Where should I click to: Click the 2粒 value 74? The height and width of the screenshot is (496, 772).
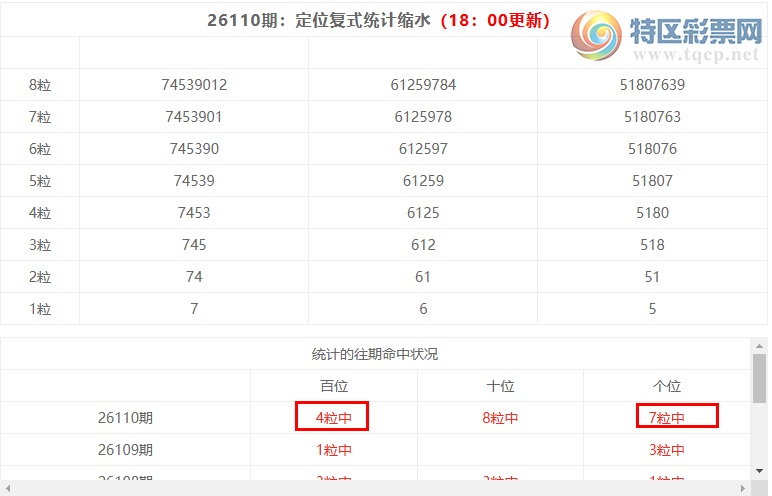pyautogui.click(x=194, y=277)
